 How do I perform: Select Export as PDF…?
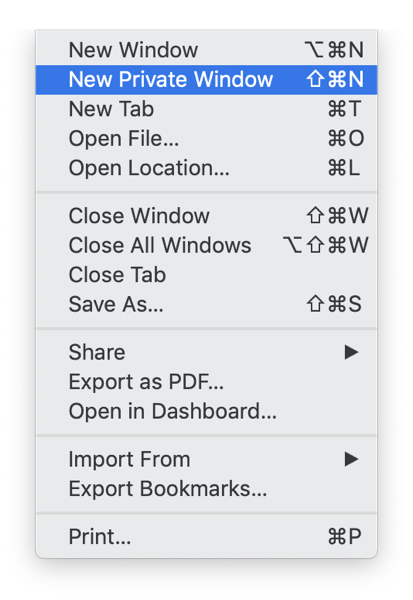pos(206,382)
